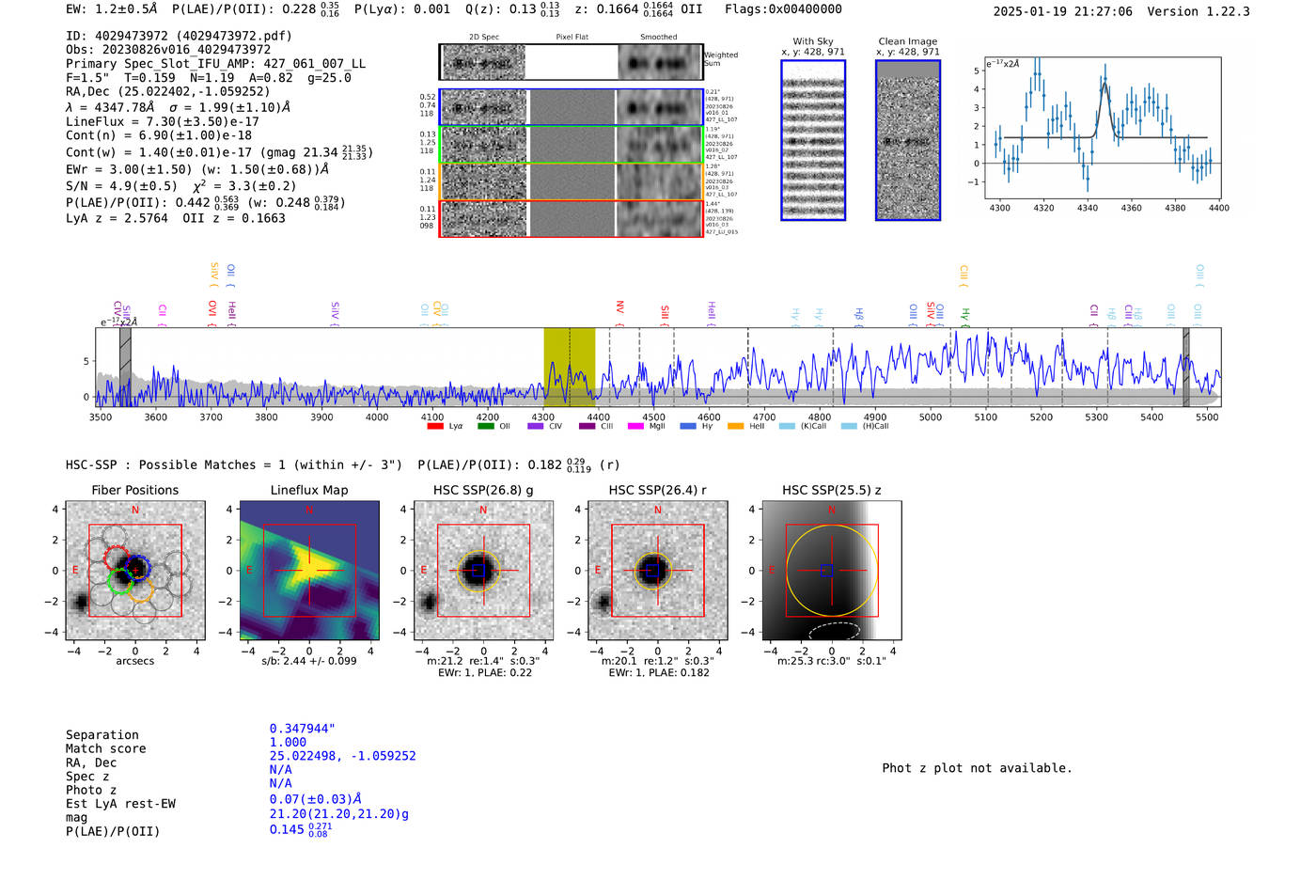Click the green OII legend swatch
Screen dimensions: 1316x896
(485, 427)
